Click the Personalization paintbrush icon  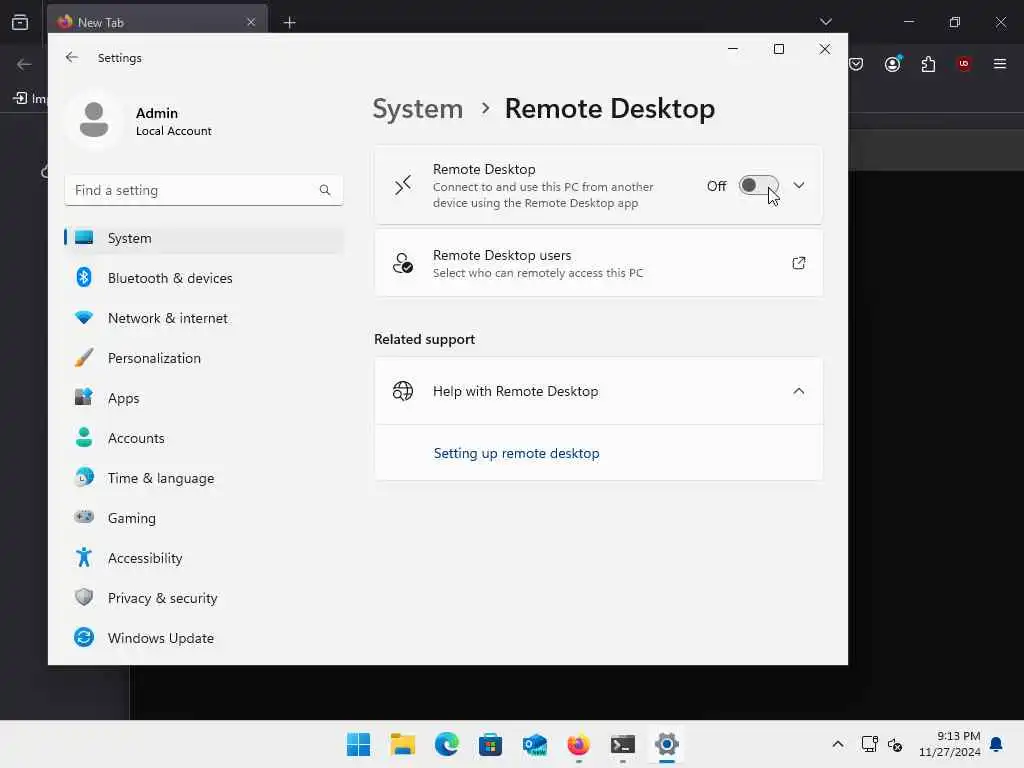point(84,357)
